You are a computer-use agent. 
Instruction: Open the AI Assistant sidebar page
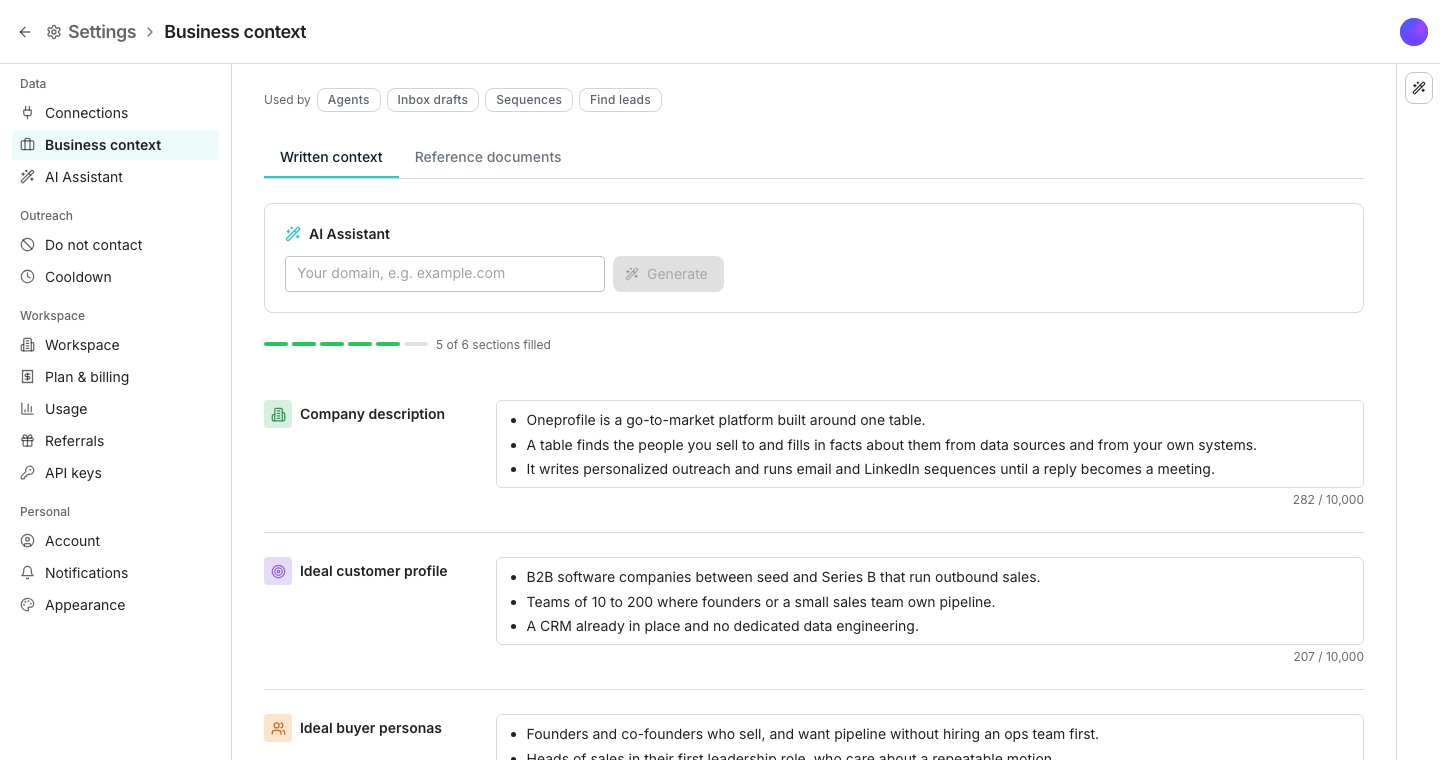pyautogui.click(x=115, y=177)
